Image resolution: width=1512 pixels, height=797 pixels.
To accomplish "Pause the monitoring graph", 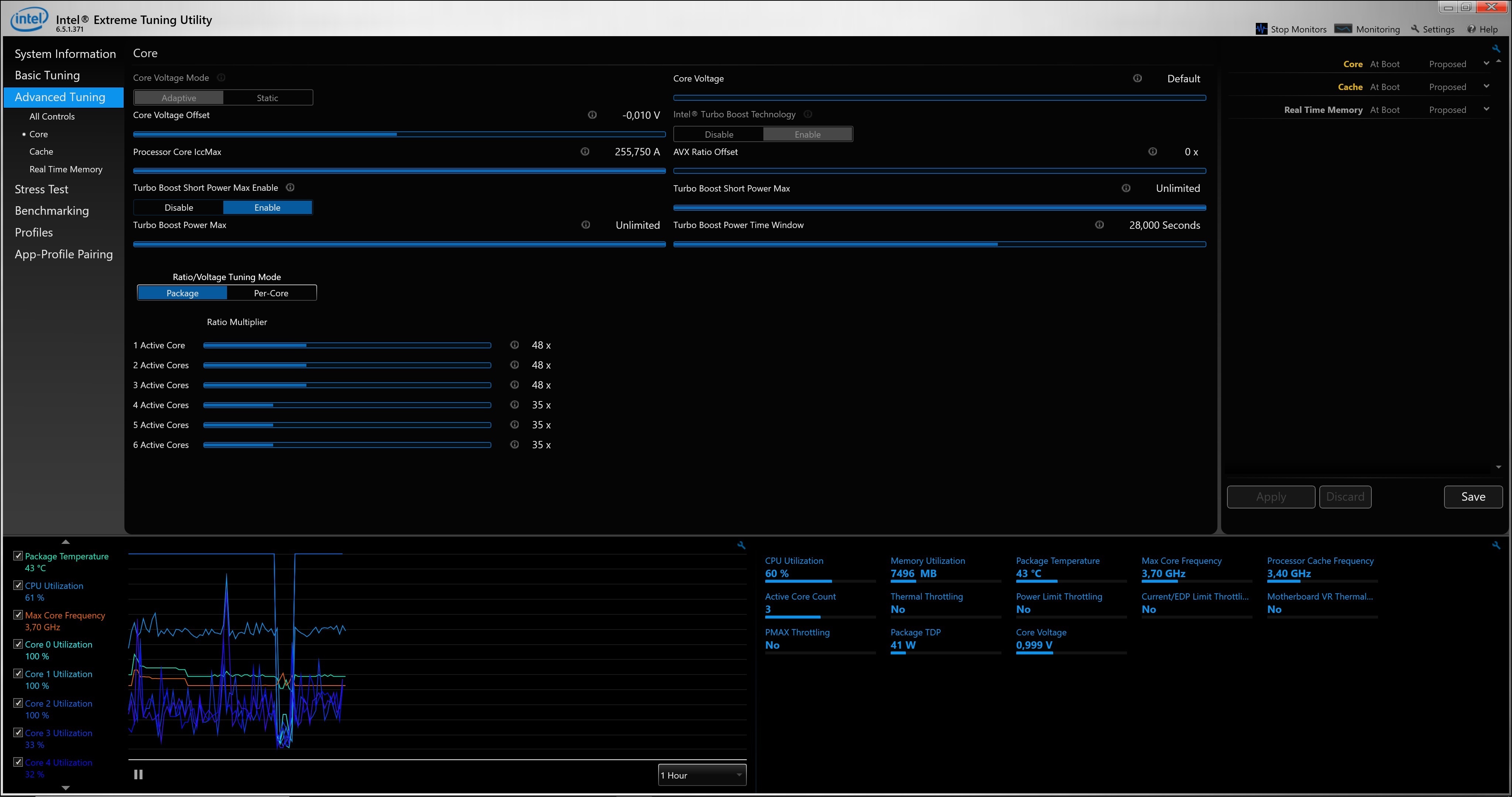I will pos(138,775).
